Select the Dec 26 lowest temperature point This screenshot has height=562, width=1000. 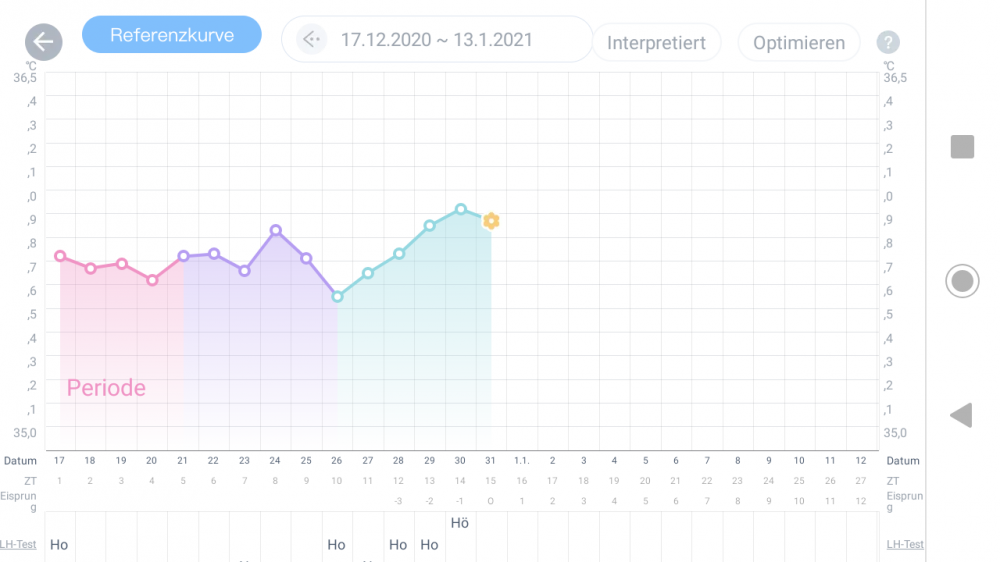[337, 297]
